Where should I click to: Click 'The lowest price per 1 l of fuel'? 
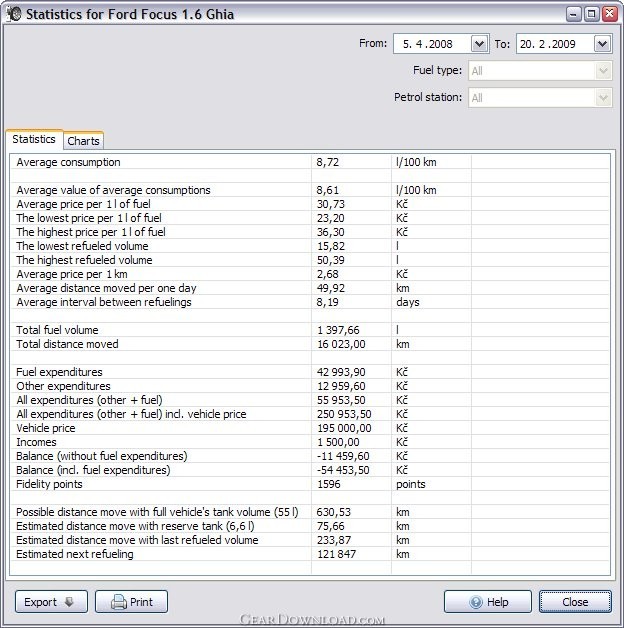pos(89,218)
